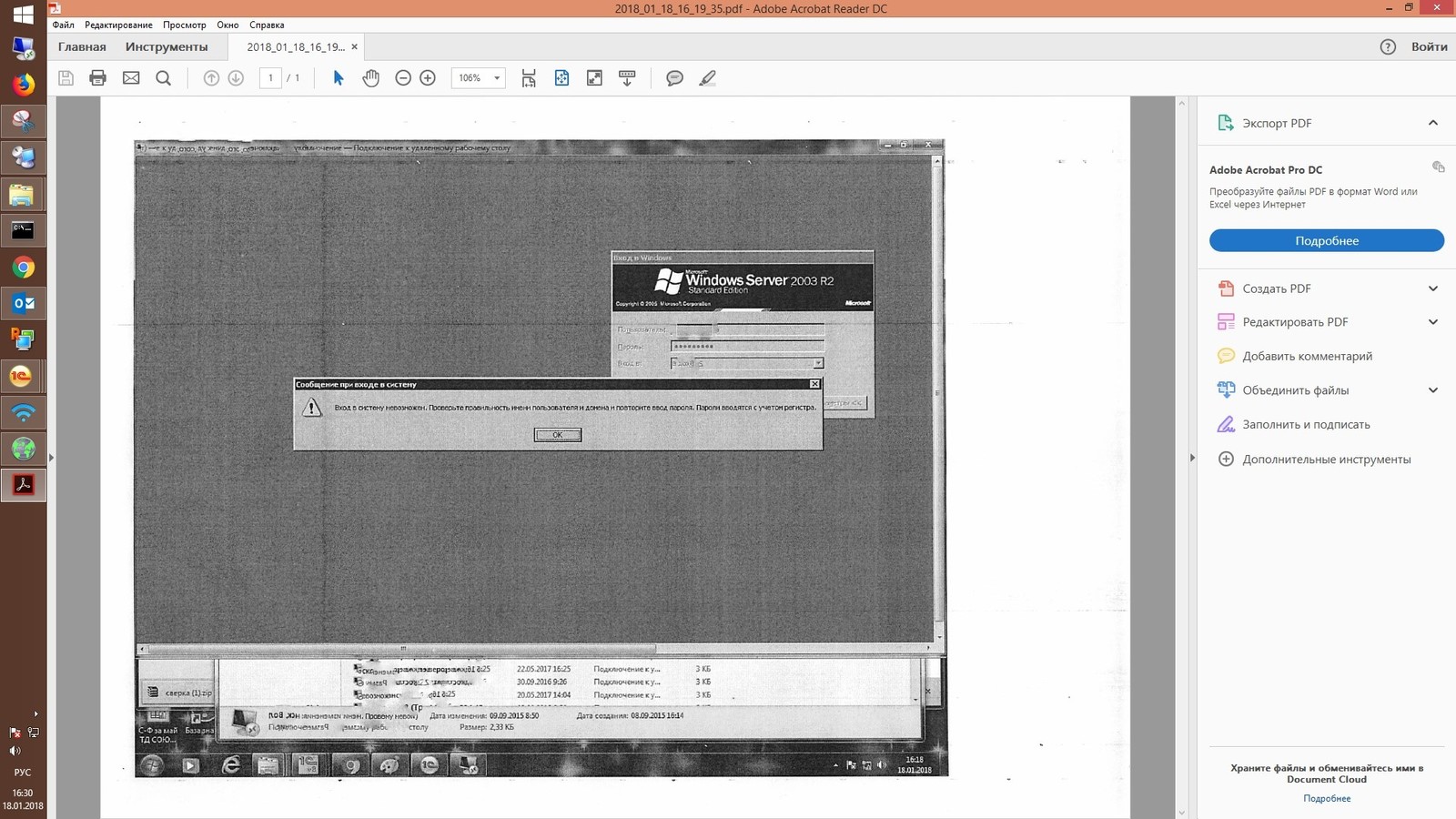1456x819 pixels.
Task: Follow the Подробнее link about Document Cloud
Action: tap(1327, 798)
